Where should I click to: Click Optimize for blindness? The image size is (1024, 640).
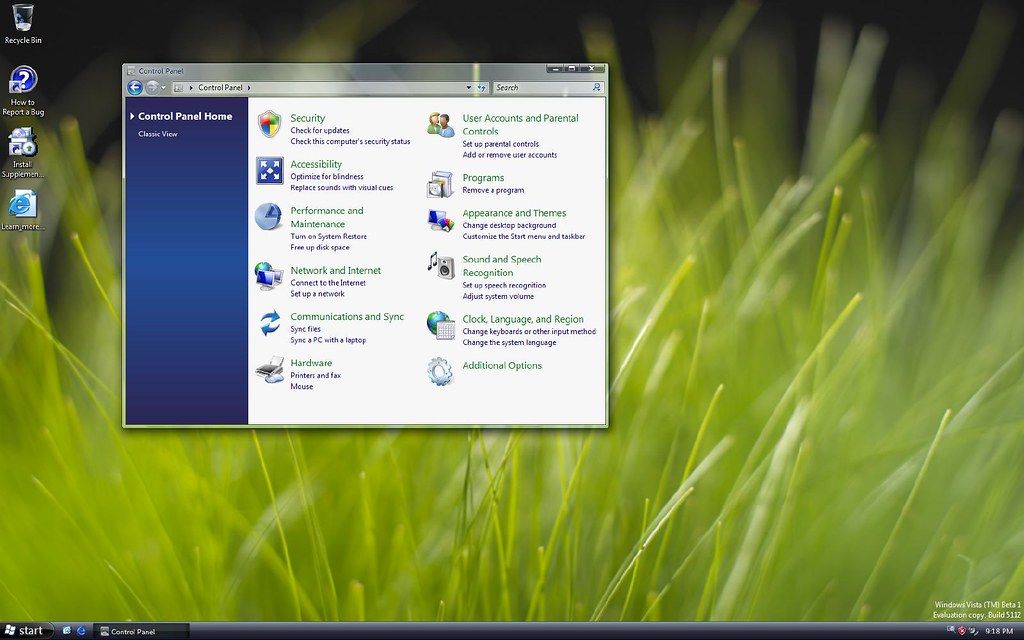327,177
